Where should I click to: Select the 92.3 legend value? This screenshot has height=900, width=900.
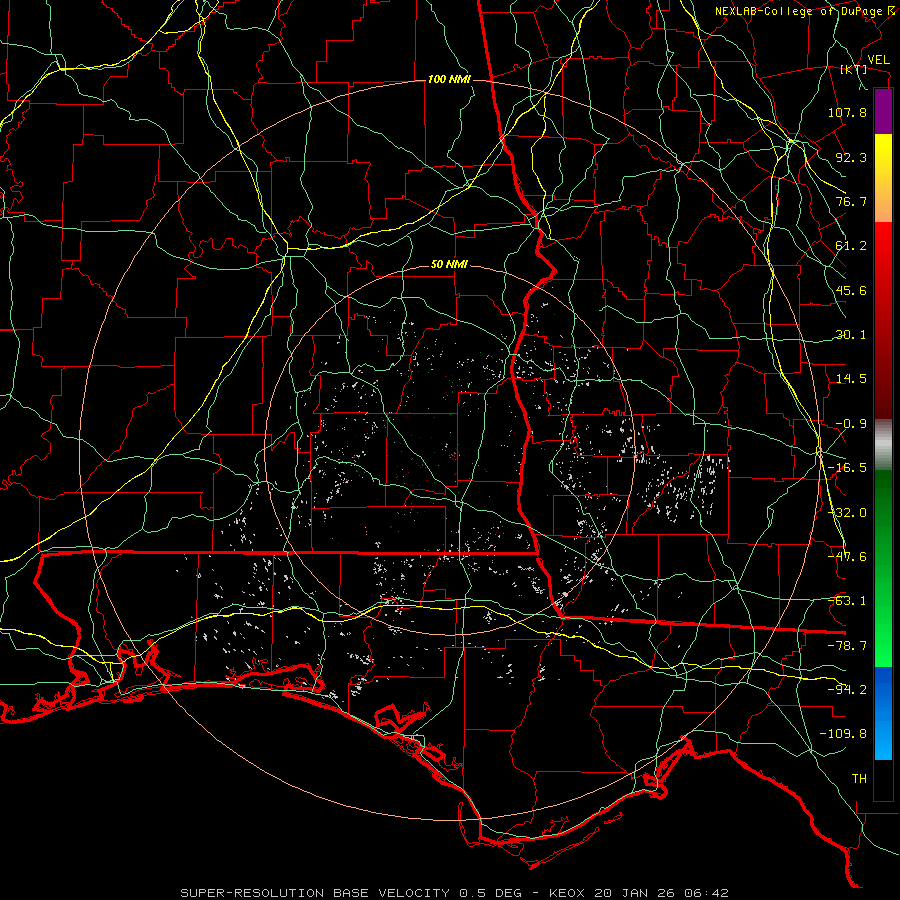coord(851,157)
